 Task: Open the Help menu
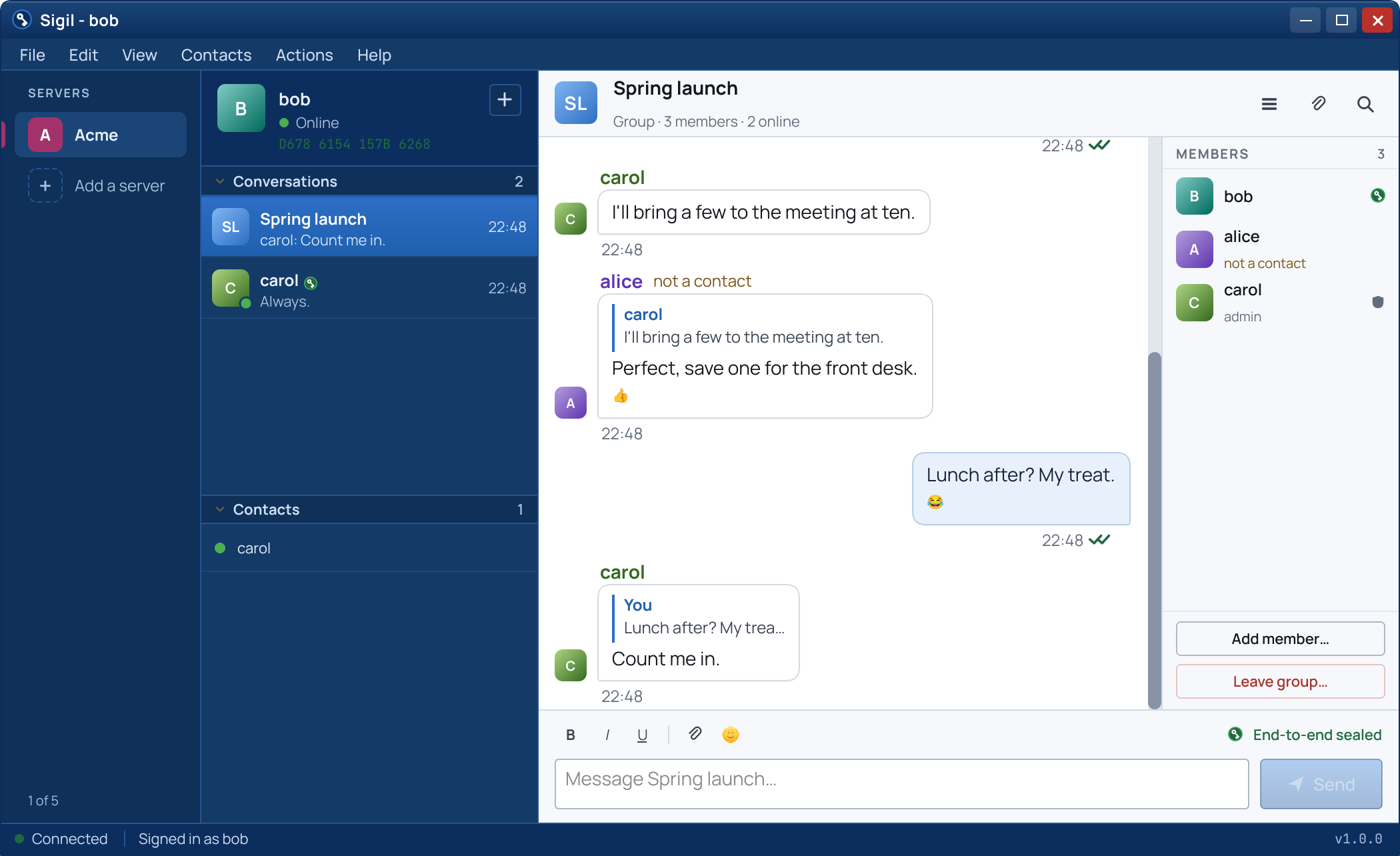tap(374, 55)
